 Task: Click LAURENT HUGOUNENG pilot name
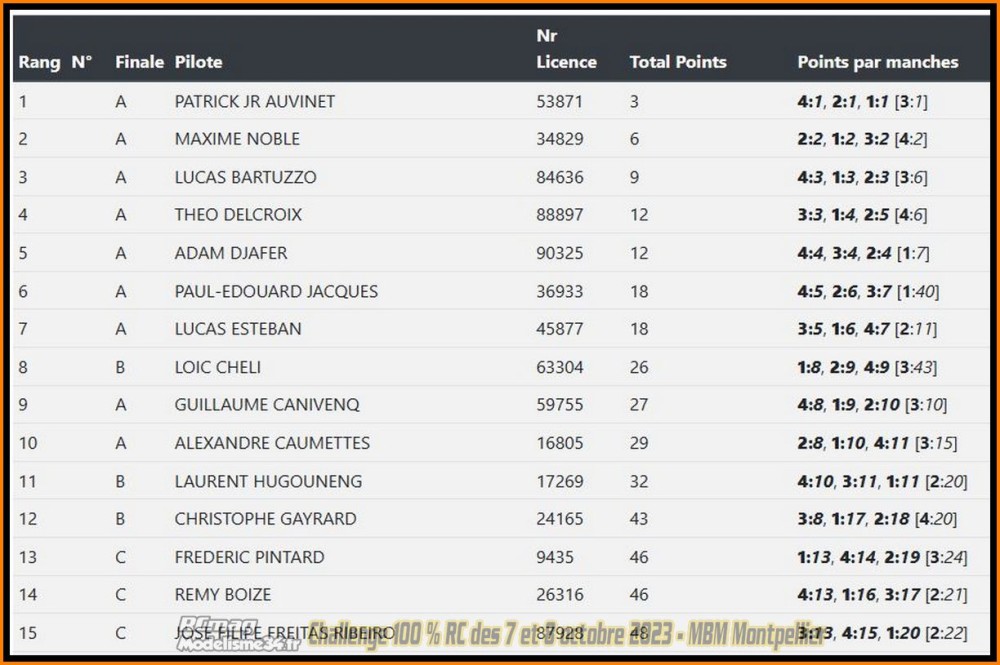pos(268,481)
